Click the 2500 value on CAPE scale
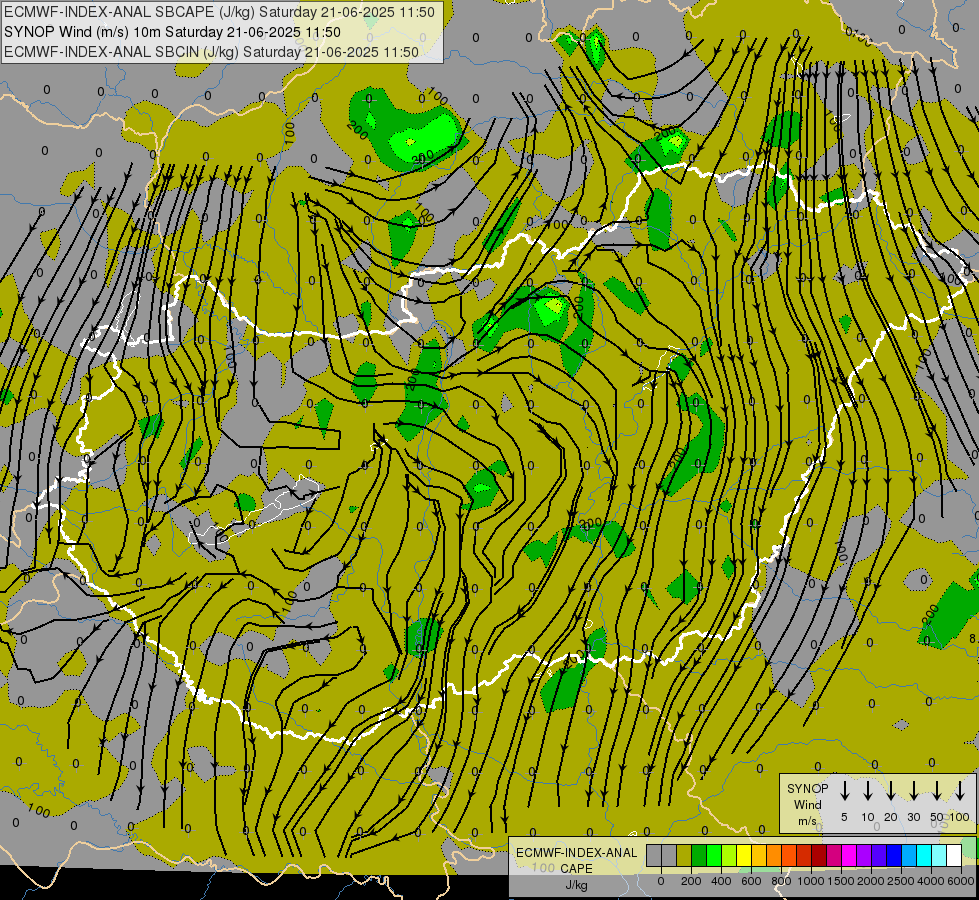The height and width of the screenshot is (900, 979). 901,881
